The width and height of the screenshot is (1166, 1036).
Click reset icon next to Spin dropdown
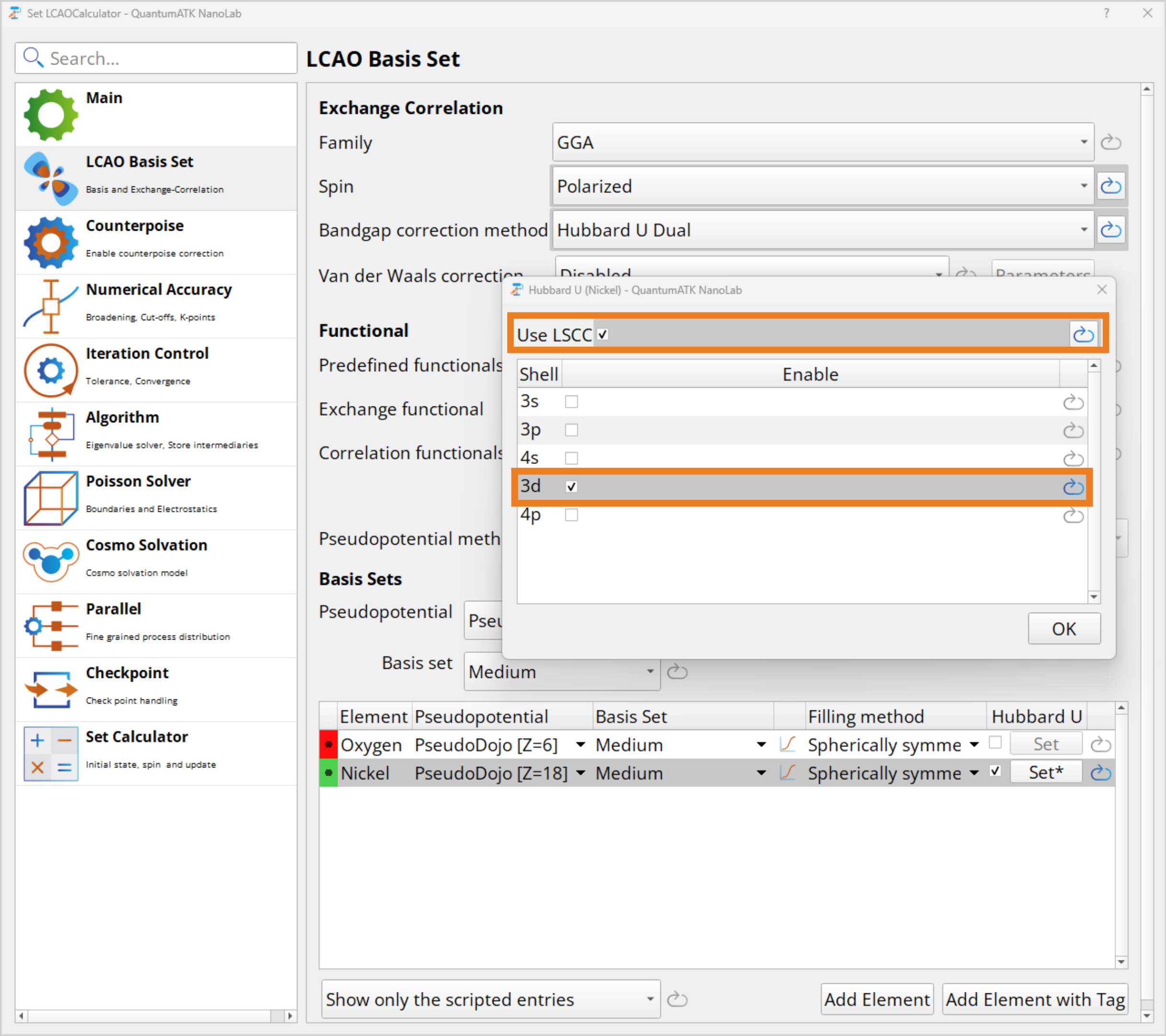(1110, 186)
